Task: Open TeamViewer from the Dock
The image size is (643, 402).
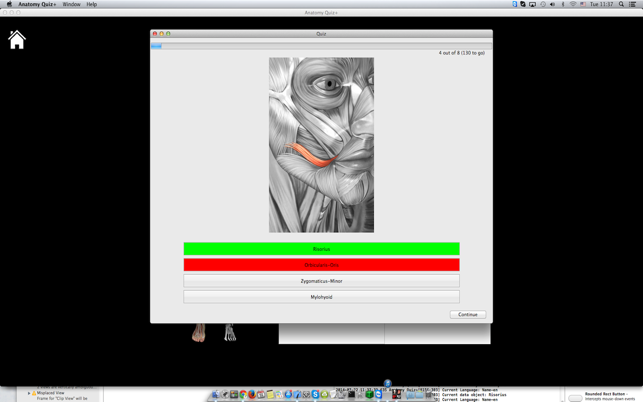Action: [379, 394]
